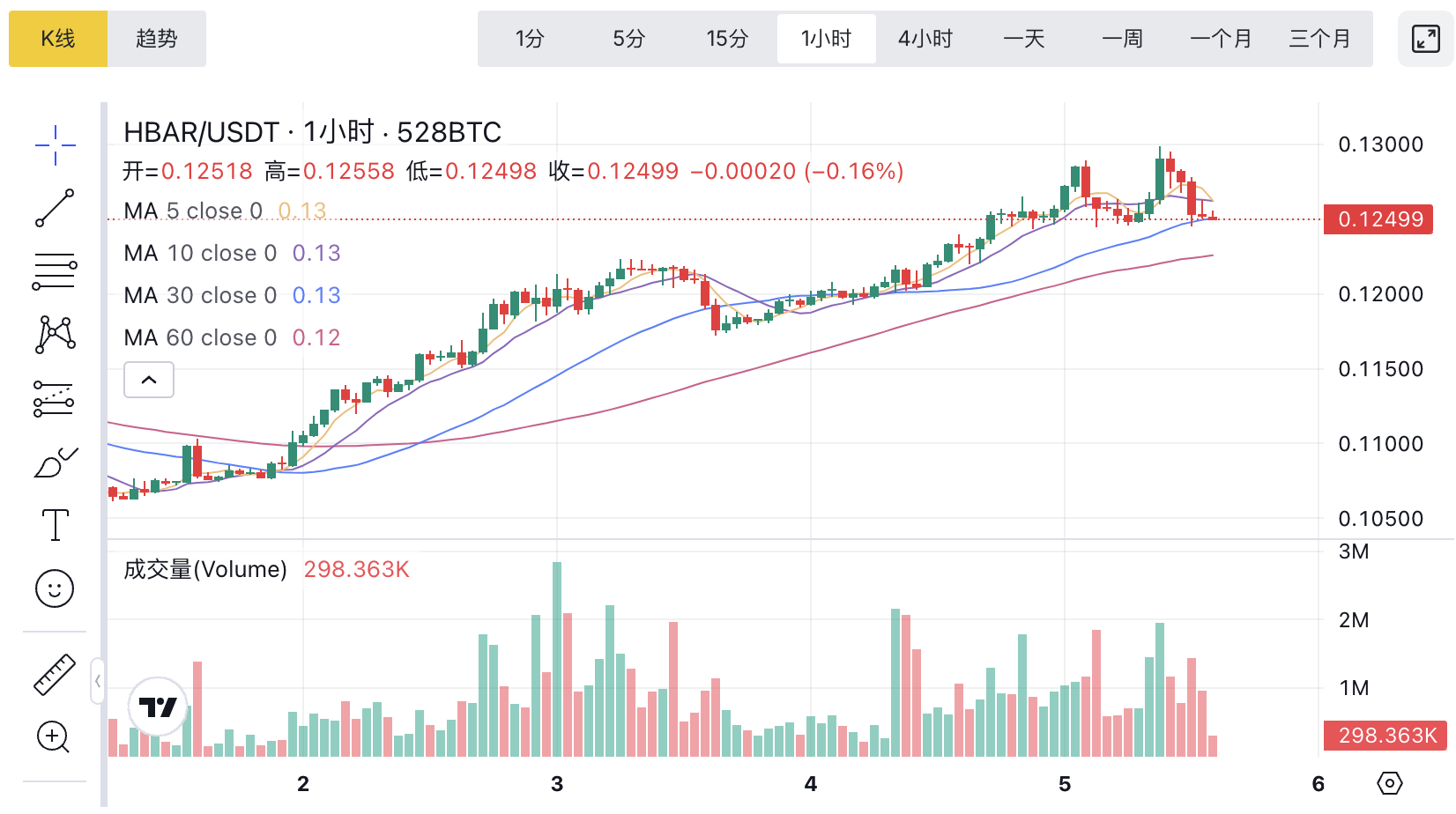Screen dimensions: 1456x814
Task: Select the brush drawing tool
Action: (55, 462)
